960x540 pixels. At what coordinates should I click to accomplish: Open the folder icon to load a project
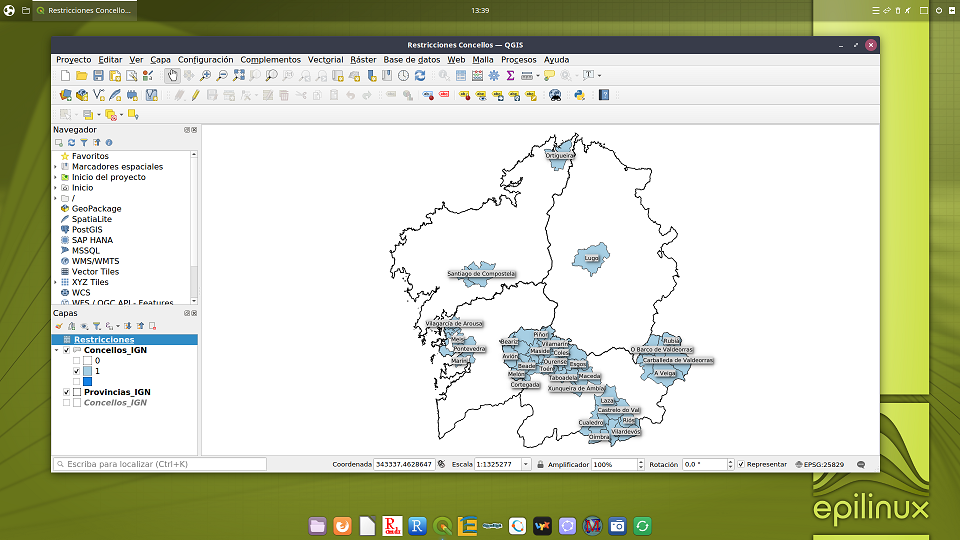82,75
